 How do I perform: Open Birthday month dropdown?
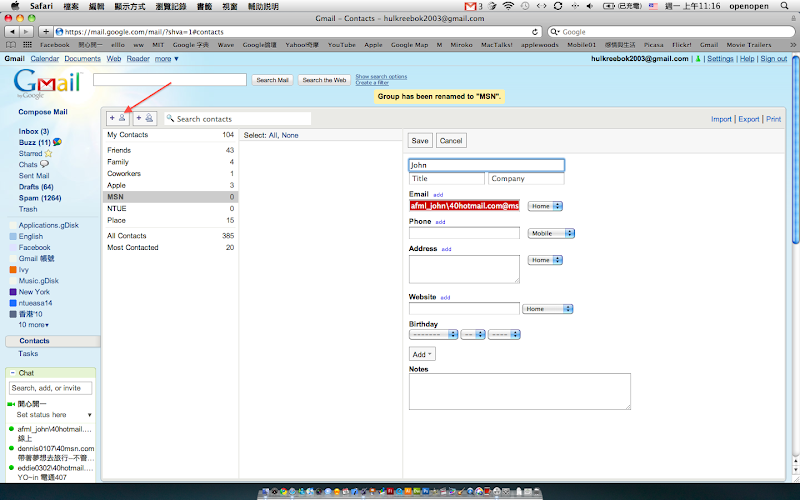[x=433, y=335]
